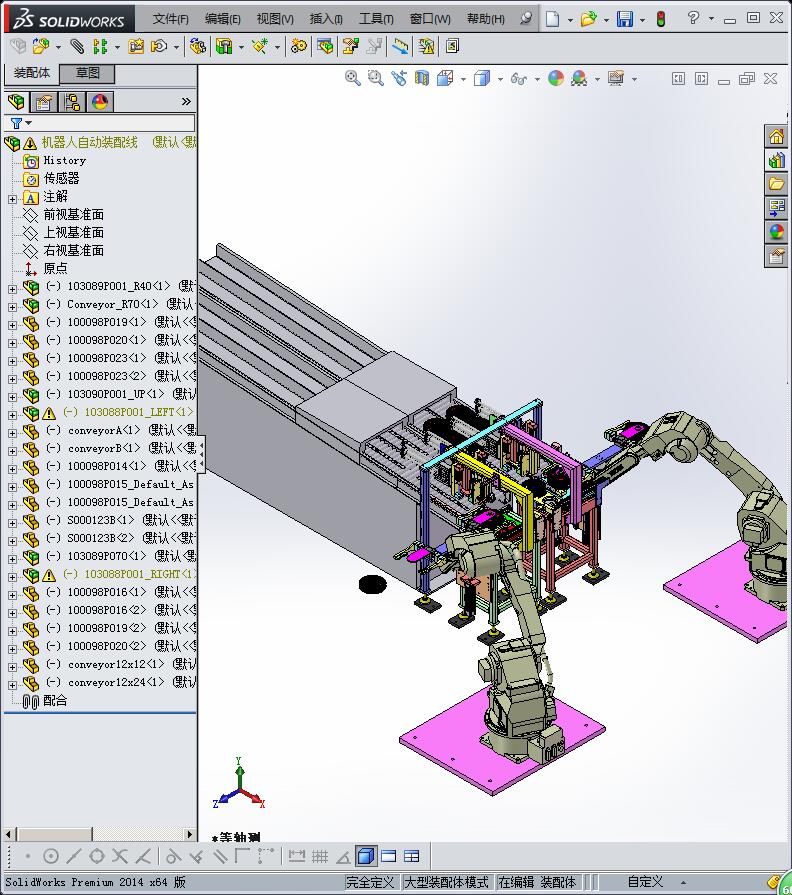This screenshot has height=895, width=792.
Task: Click the Display style cube icon
Action: click(482, 78)
